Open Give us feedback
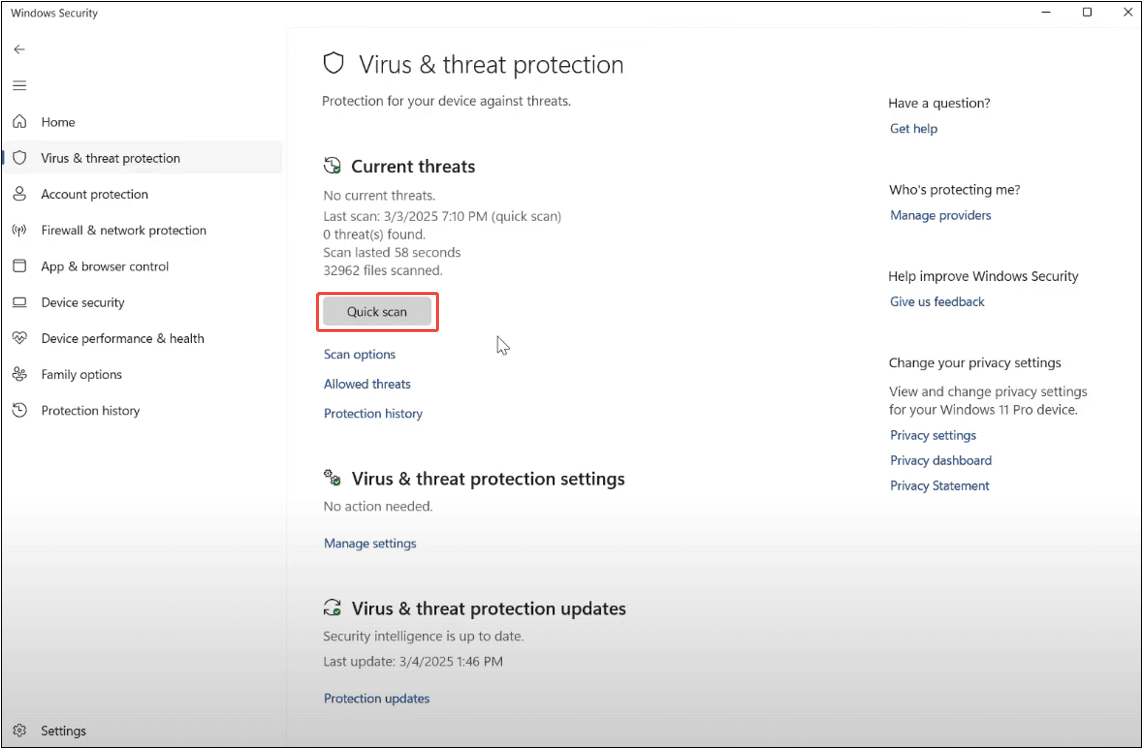 936,301
